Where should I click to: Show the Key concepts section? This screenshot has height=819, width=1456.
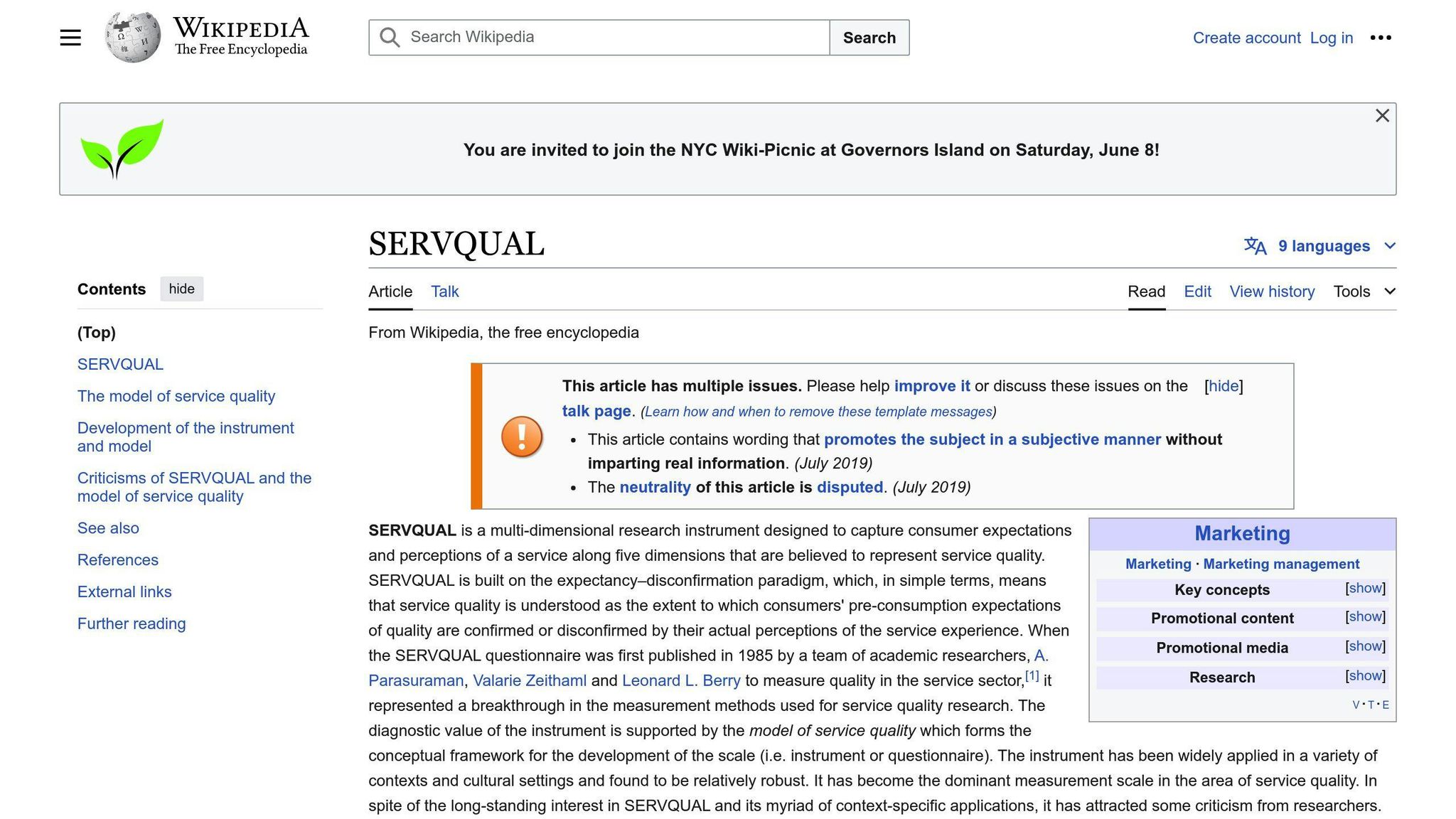point(1365,588)
